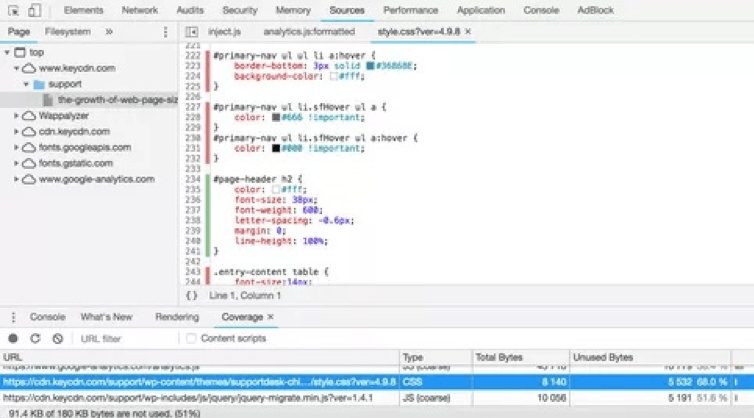
Task: Collapse the www.keycdn.com tree node
Action: click(18, 68)
